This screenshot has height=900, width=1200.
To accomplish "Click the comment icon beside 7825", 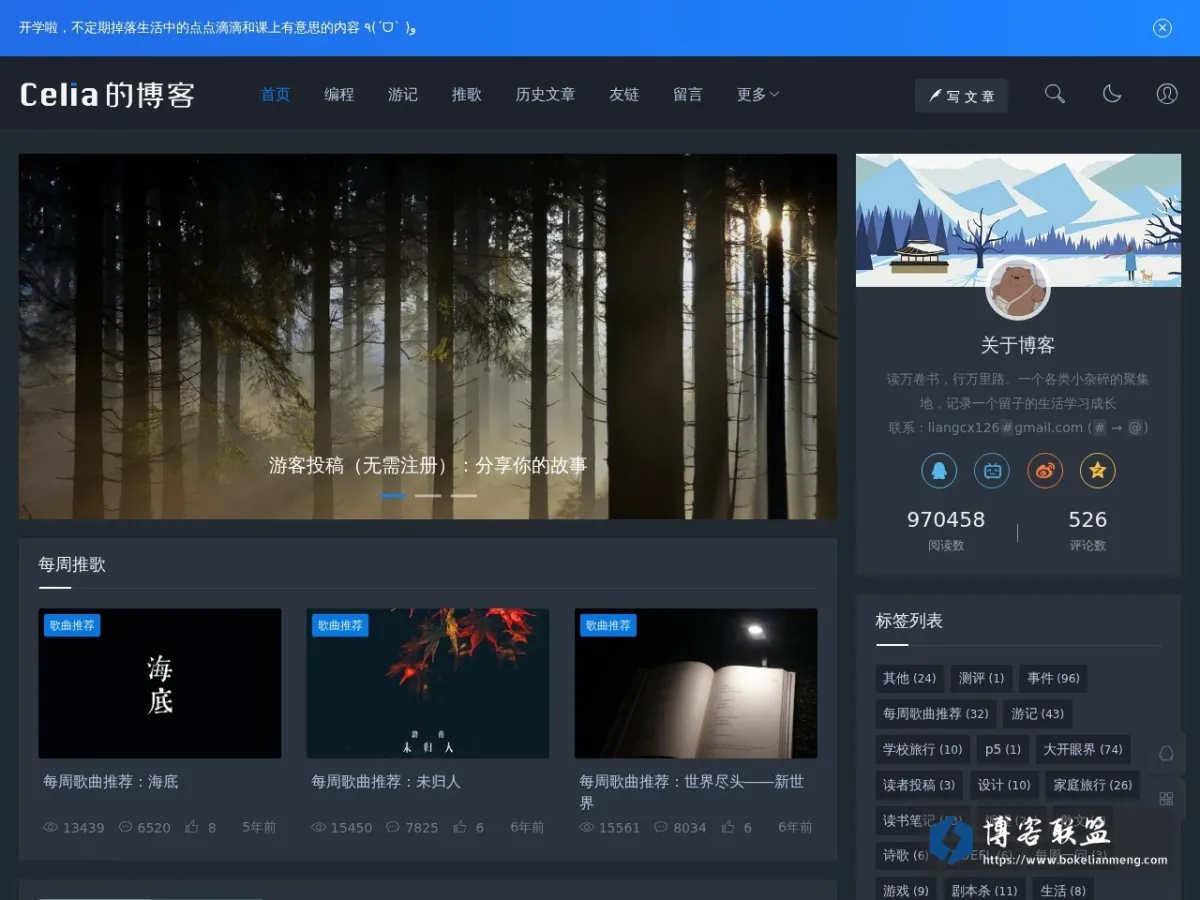I will 394,827.
